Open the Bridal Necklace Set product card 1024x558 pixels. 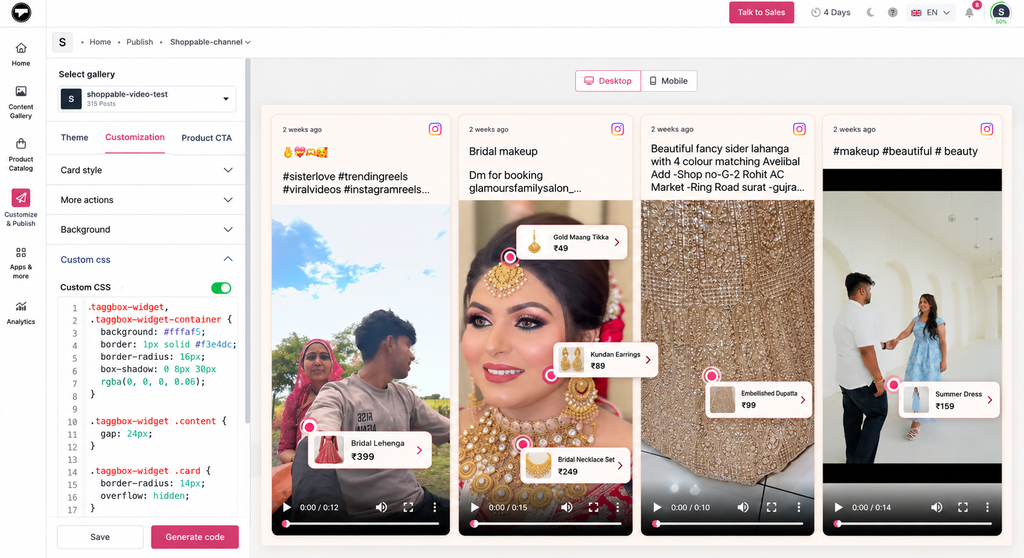(x=575, y=465)
